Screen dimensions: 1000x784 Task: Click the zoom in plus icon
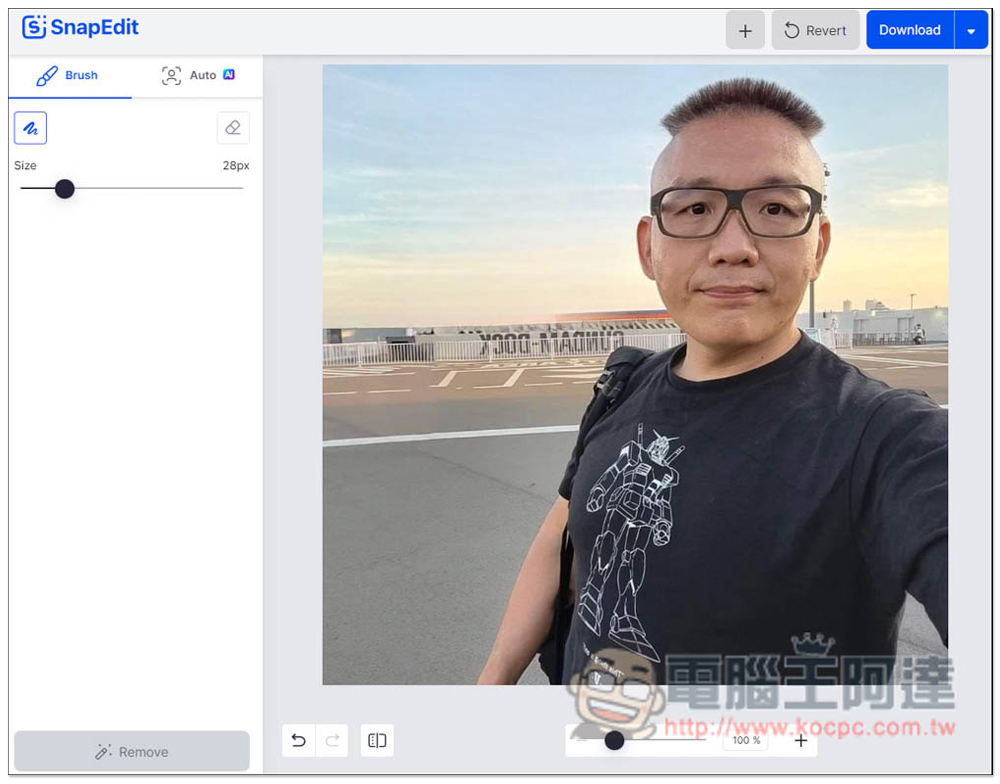801,741
